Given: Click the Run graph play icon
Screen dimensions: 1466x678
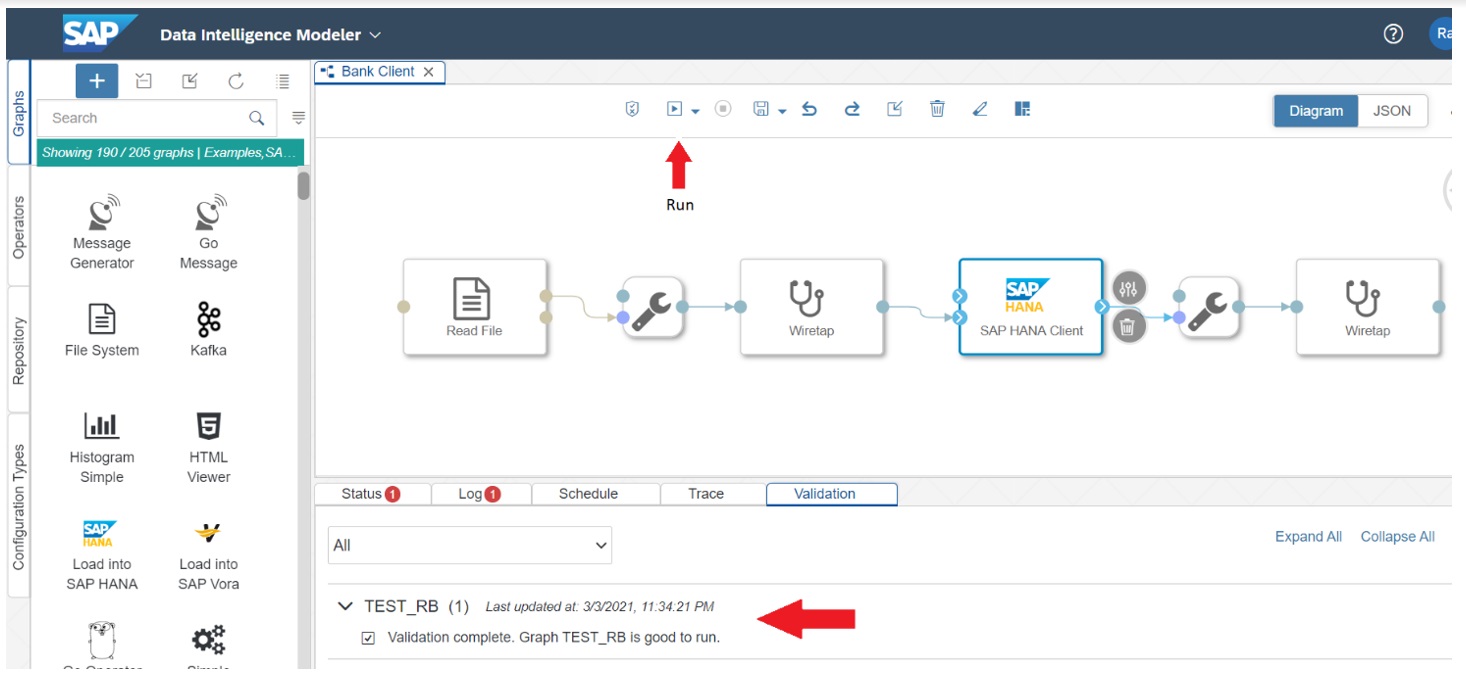Looking at the screenshot, I should [675, 109].
